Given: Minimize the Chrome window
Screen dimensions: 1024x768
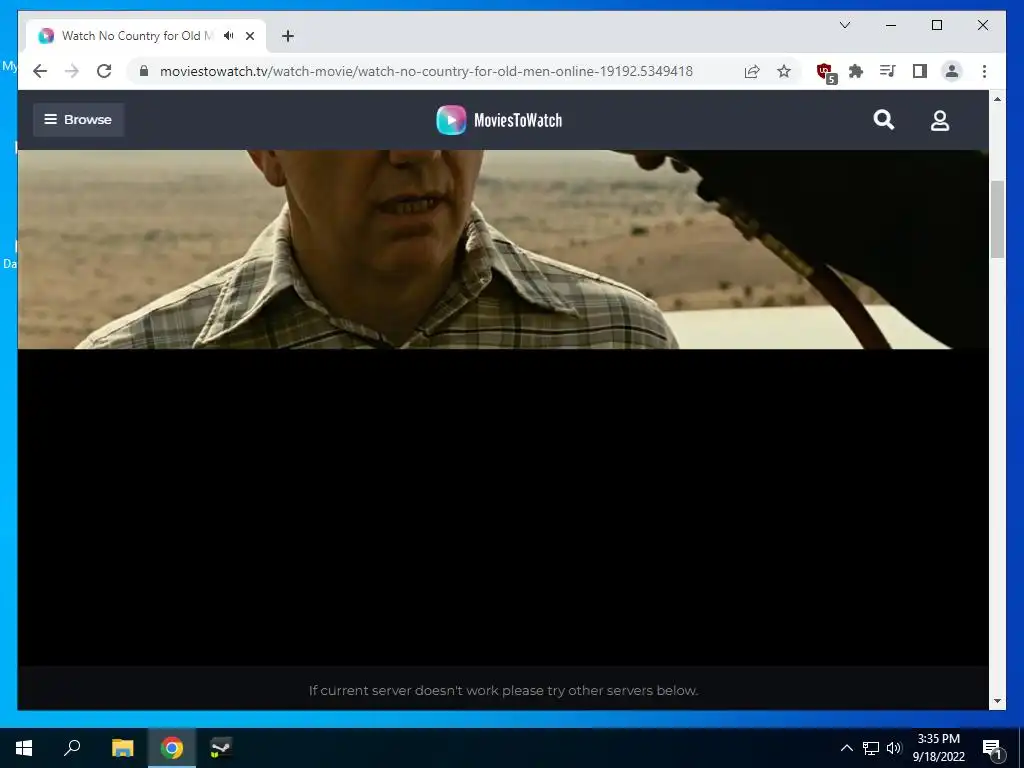Looking at the screenshot, I should [891, 25].
